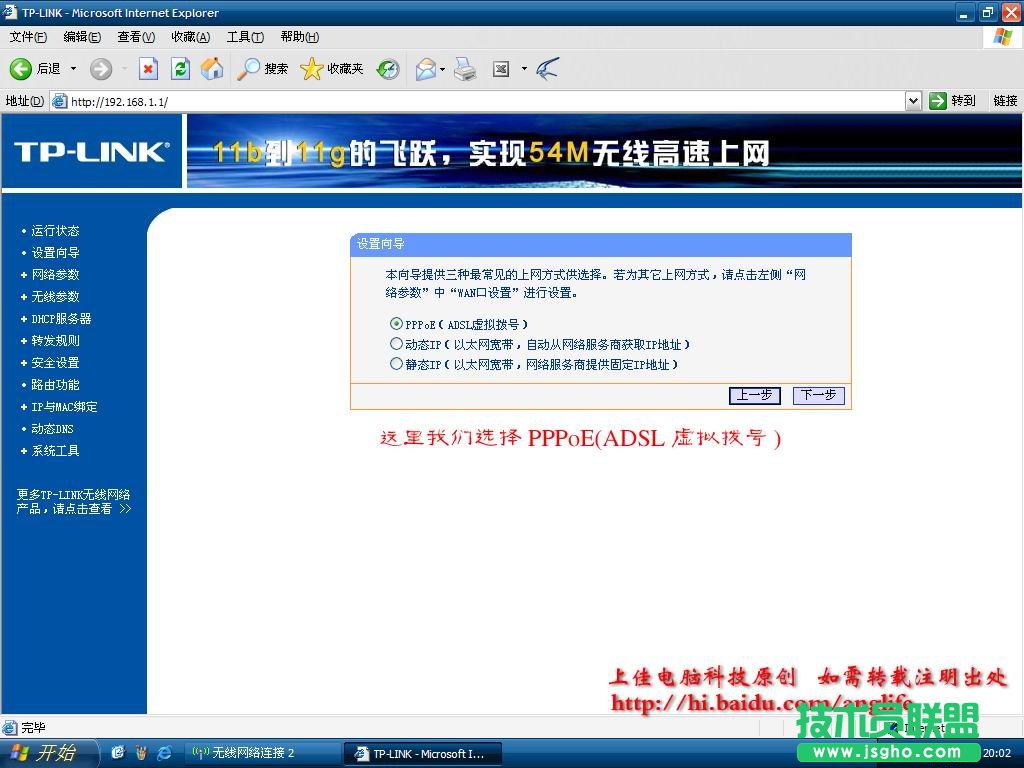This screenshot has height=768, width=1024.
Task: Open the address bar history dropdown
Action: tap(913, 100)
